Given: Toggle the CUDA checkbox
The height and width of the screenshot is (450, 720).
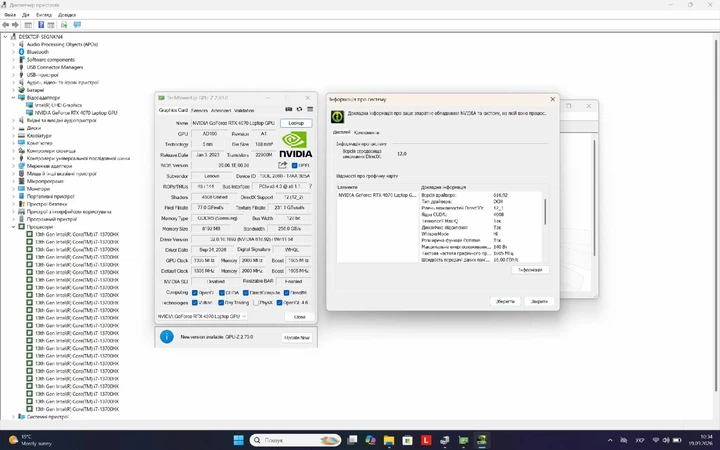Looking at the screenshot, I should pos(222,292).
